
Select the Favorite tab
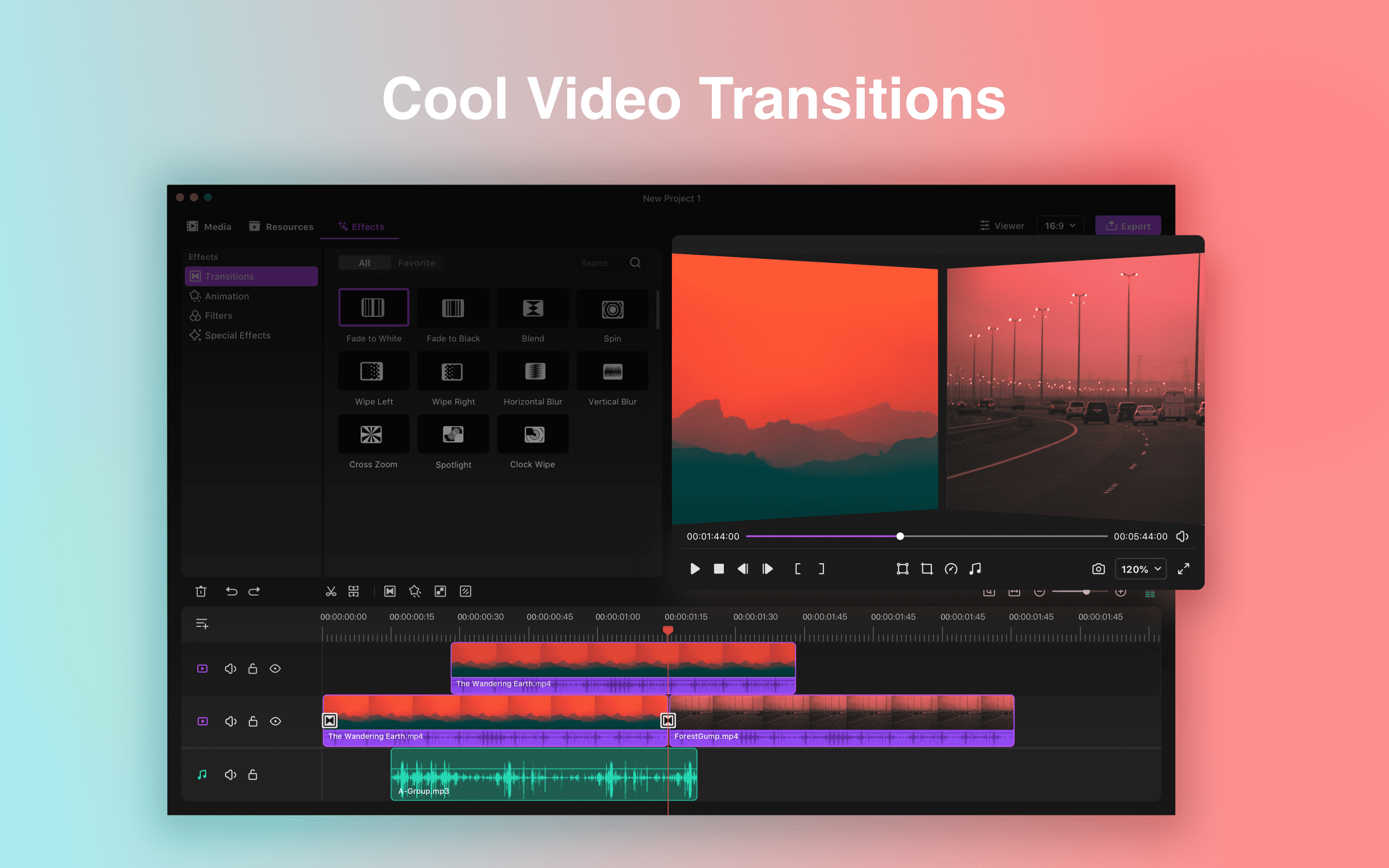(x=416, y=263)
